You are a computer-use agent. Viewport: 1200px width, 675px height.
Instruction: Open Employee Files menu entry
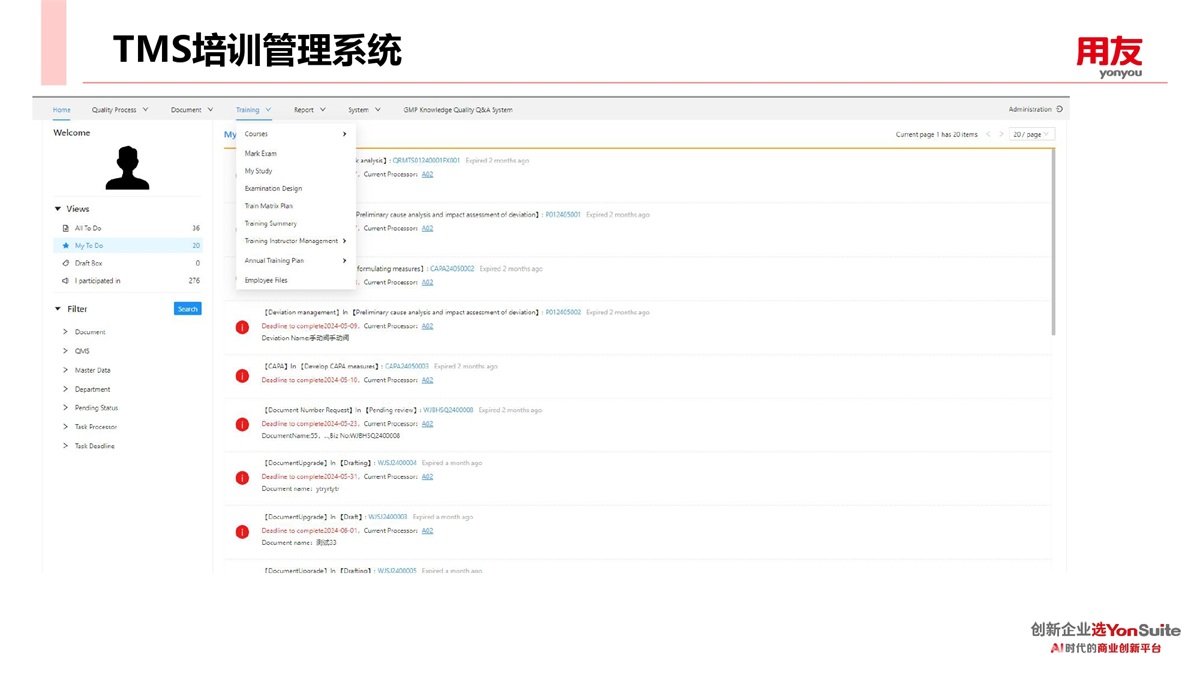266,281
